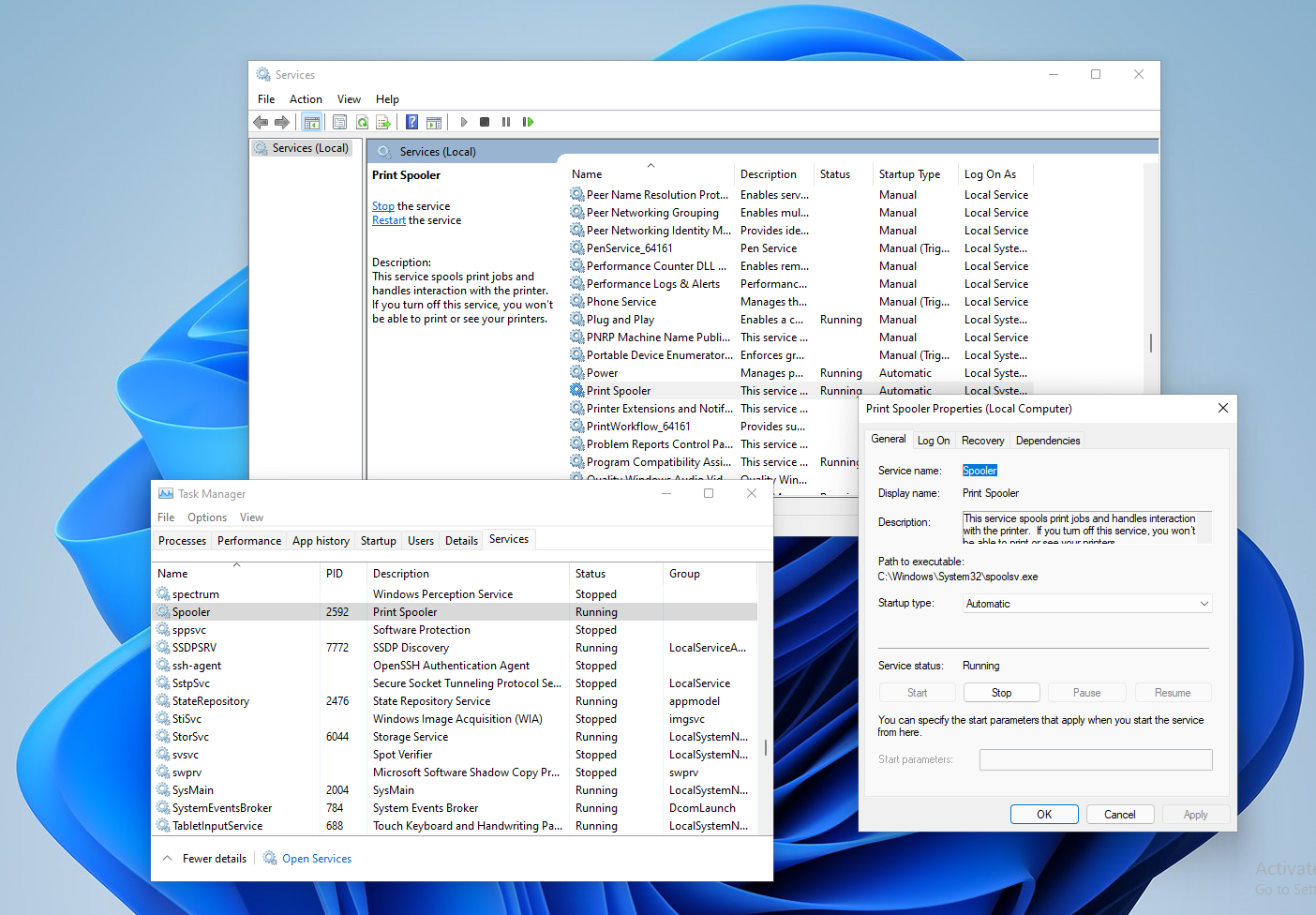Screen dimensions: 1316x915
Task: Click the SSDPSRV service icon in Task Manager
Action: tap(163, 647)
